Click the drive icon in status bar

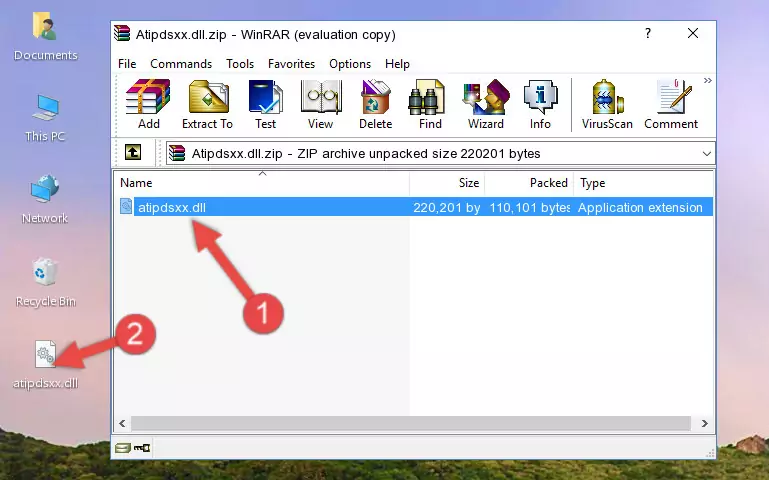(123, 447)
